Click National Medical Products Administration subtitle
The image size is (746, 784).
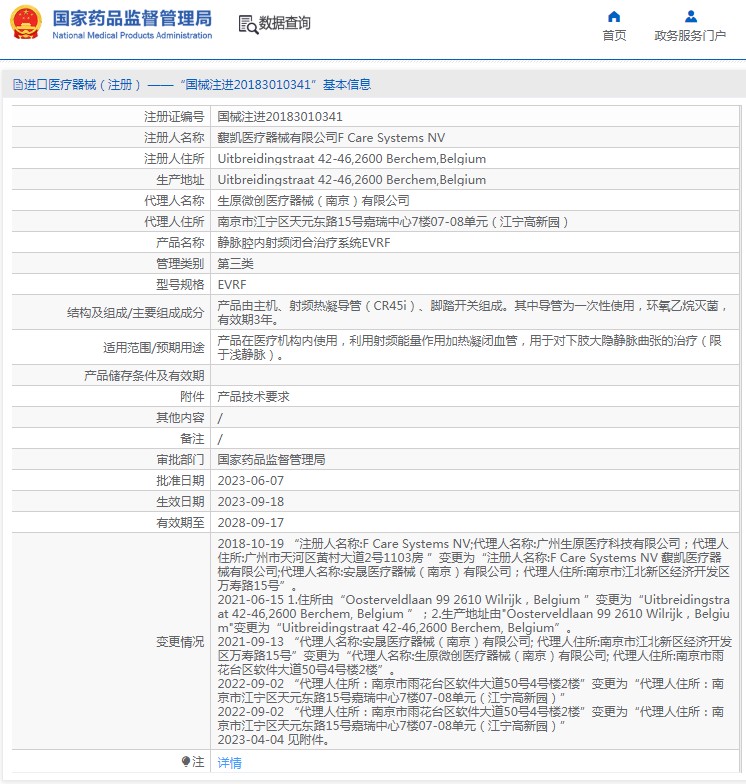(x=132, y=36)
